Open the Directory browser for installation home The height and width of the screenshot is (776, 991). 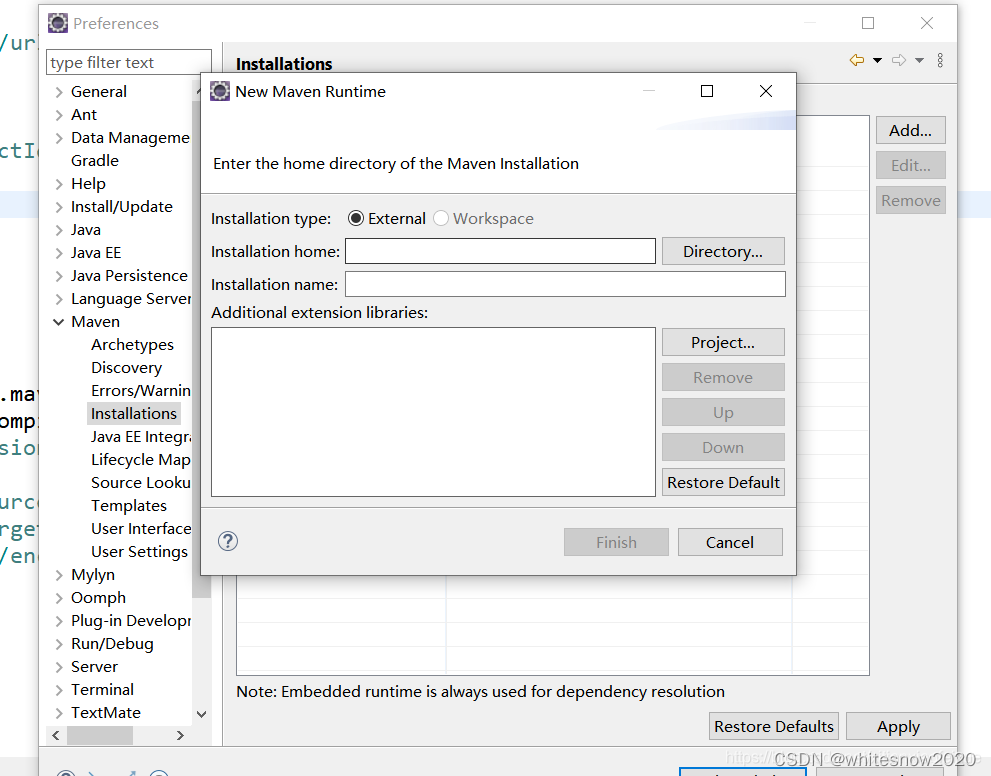click(x=723, y=251)
